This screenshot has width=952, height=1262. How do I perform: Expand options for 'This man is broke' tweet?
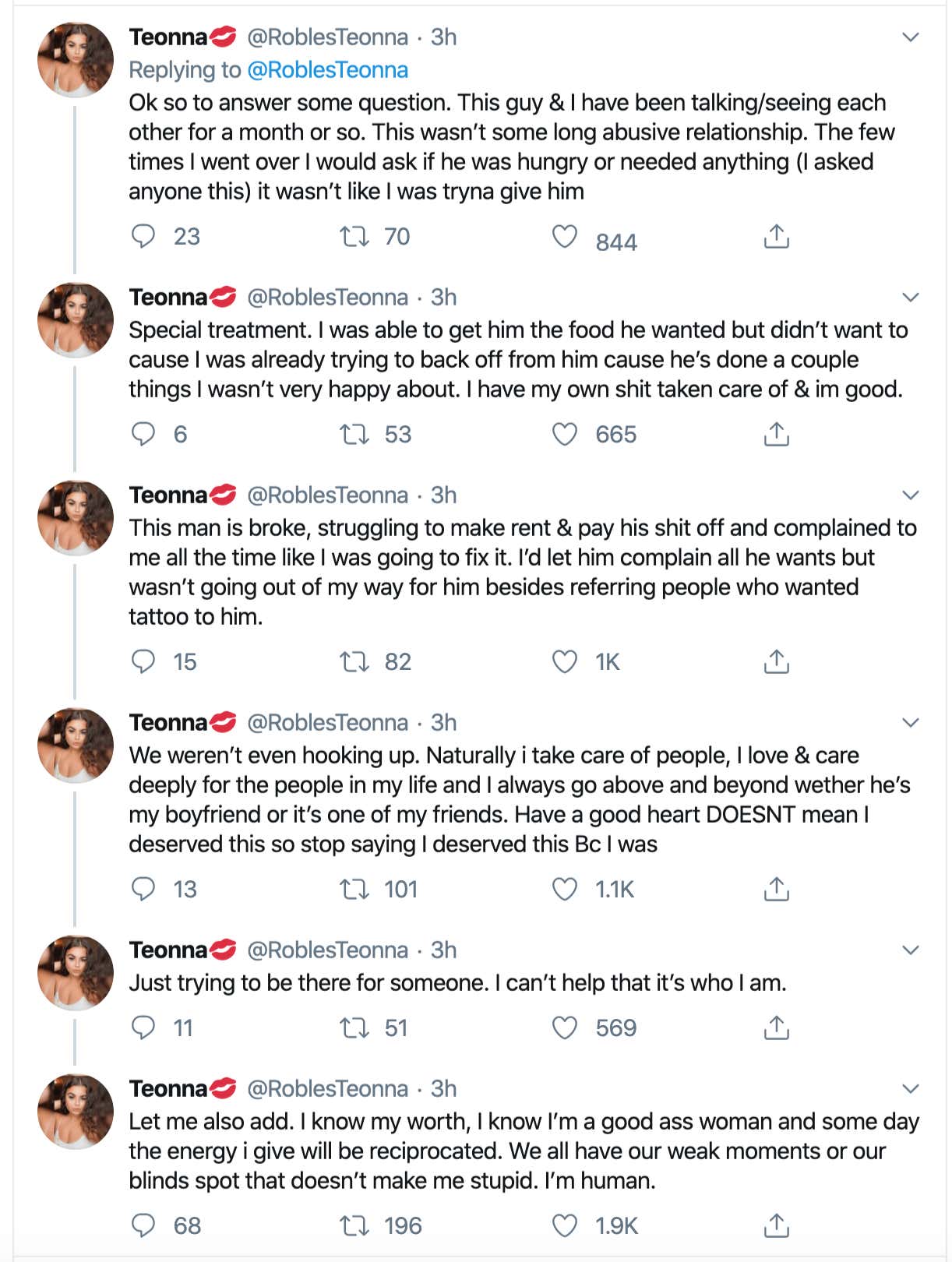coord(910,495)
